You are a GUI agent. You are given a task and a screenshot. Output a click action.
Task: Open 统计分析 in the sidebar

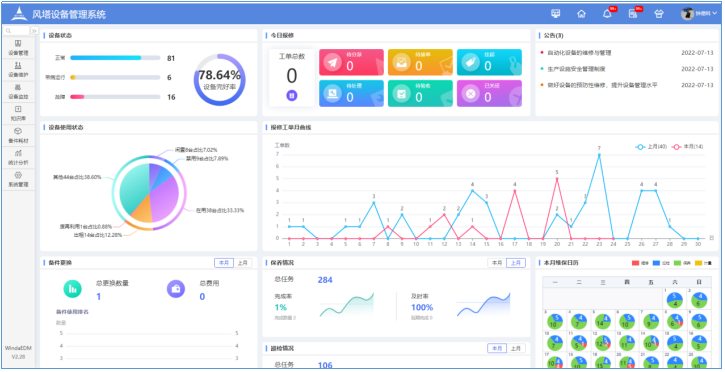tap(18, 157)
